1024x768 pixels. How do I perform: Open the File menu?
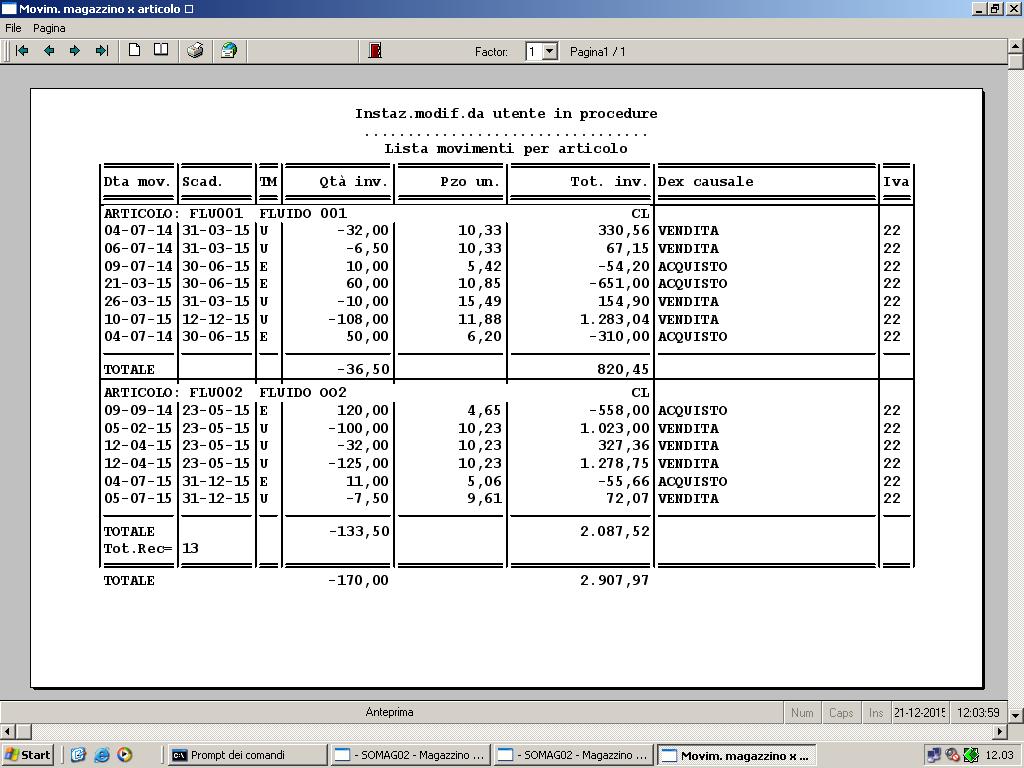13,28
